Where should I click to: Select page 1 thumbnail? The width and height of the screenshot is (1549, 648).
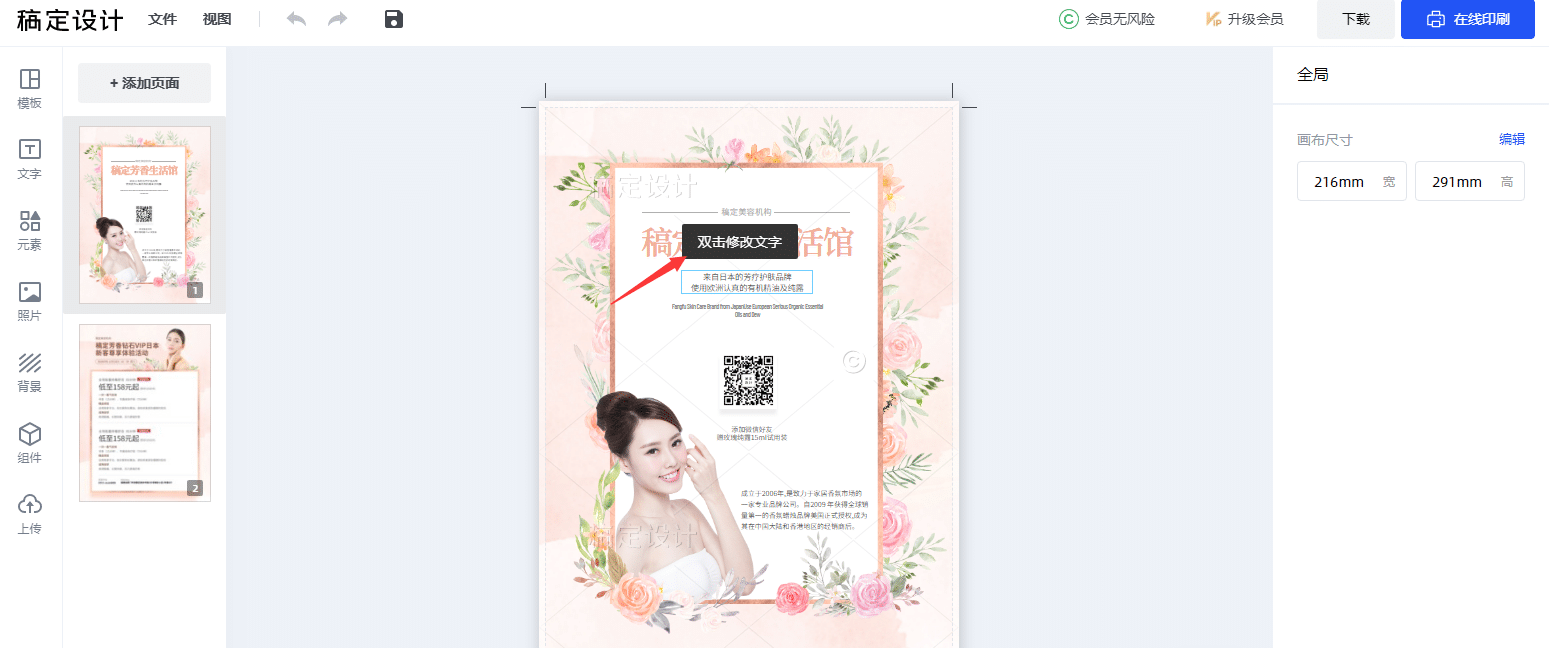145,214
